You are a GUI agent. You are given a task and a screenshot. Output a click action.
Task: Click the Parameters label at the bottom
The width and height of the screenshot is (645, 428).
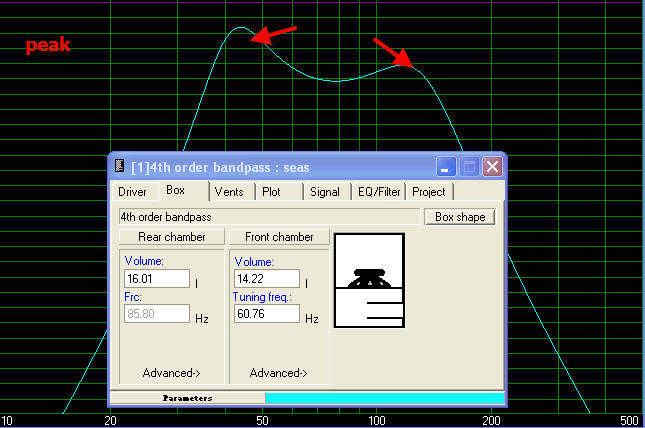(x=188, y=398)
